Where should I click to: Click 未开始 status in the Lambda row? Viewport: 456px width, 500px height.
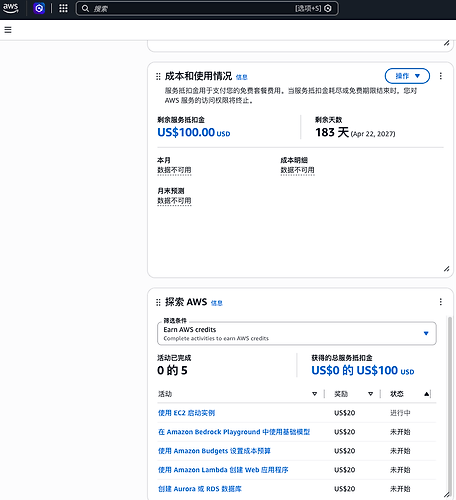[x=400, y=470]
